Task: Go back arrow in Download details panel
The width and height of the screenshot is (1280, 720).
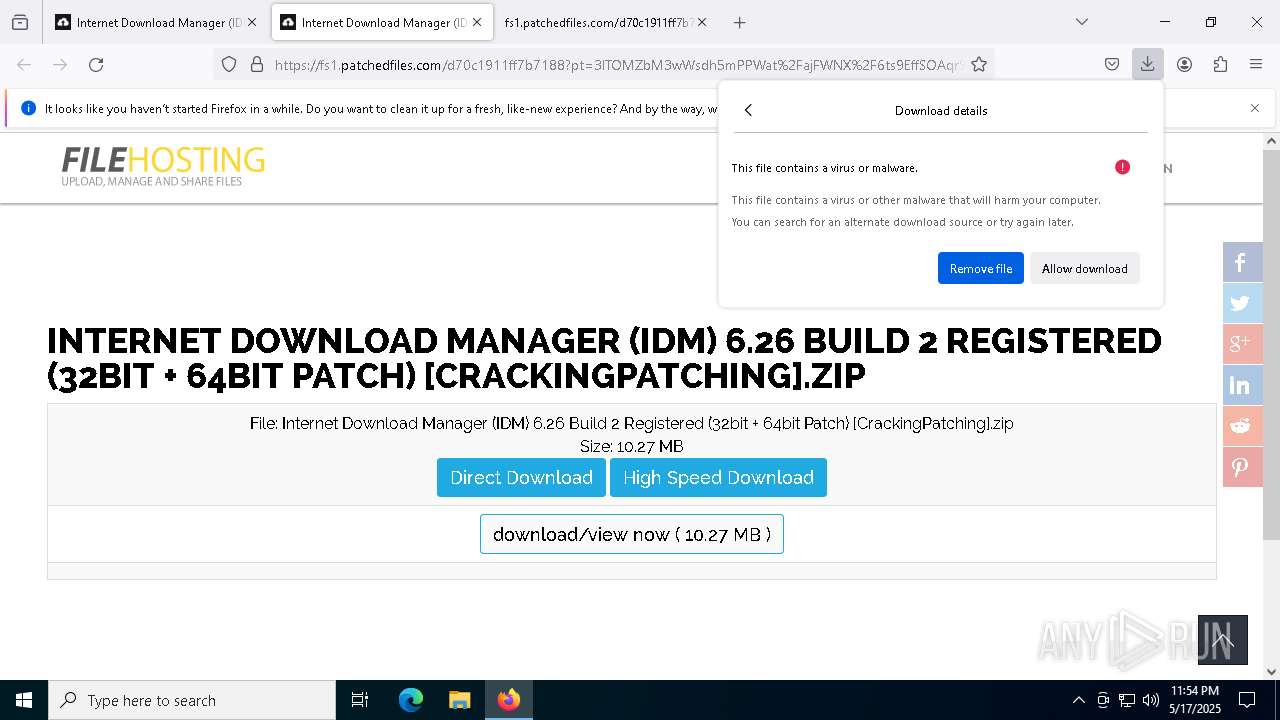Action: 748,110
